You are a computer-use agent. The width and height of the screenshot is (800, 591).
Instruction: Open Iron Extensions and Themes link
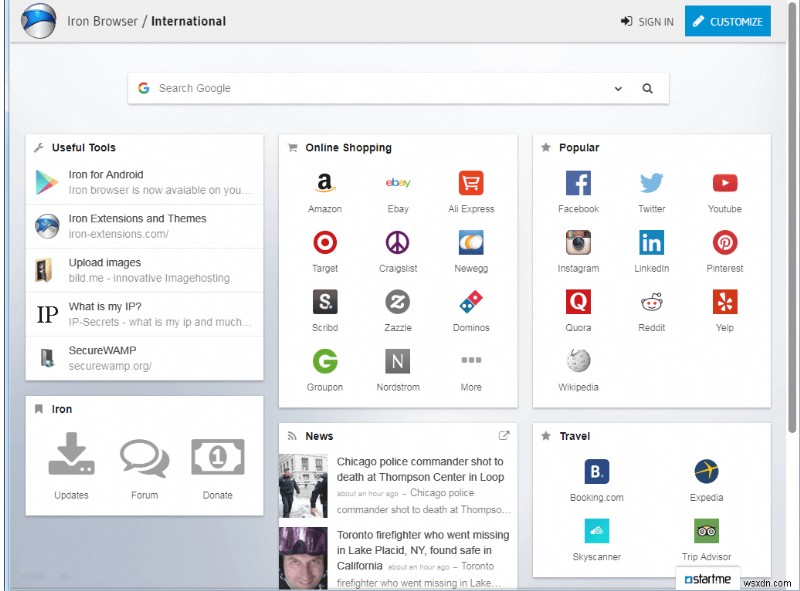pos(144,226)
